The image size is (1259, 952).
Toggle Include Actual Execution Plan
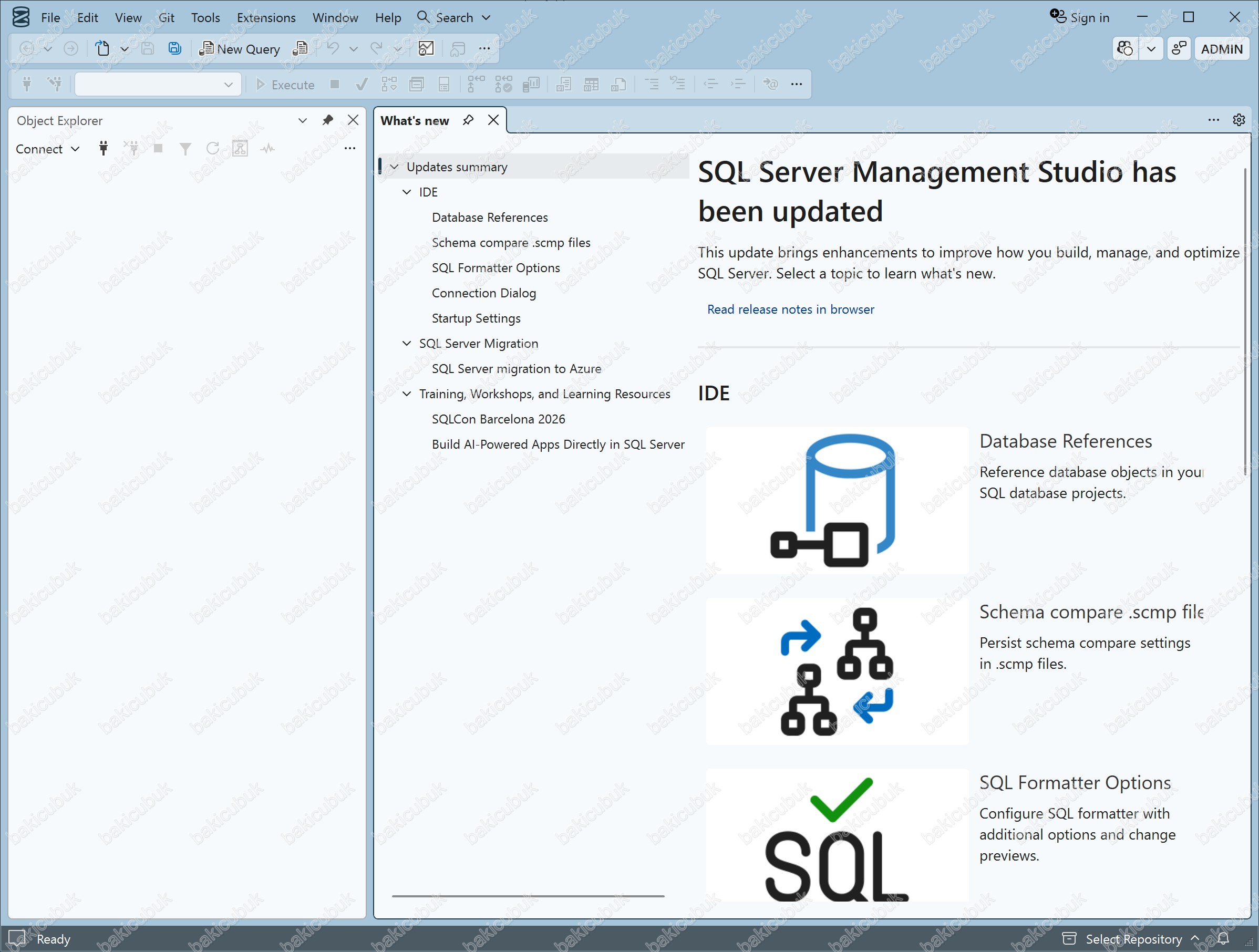click(x=476, y=85)
